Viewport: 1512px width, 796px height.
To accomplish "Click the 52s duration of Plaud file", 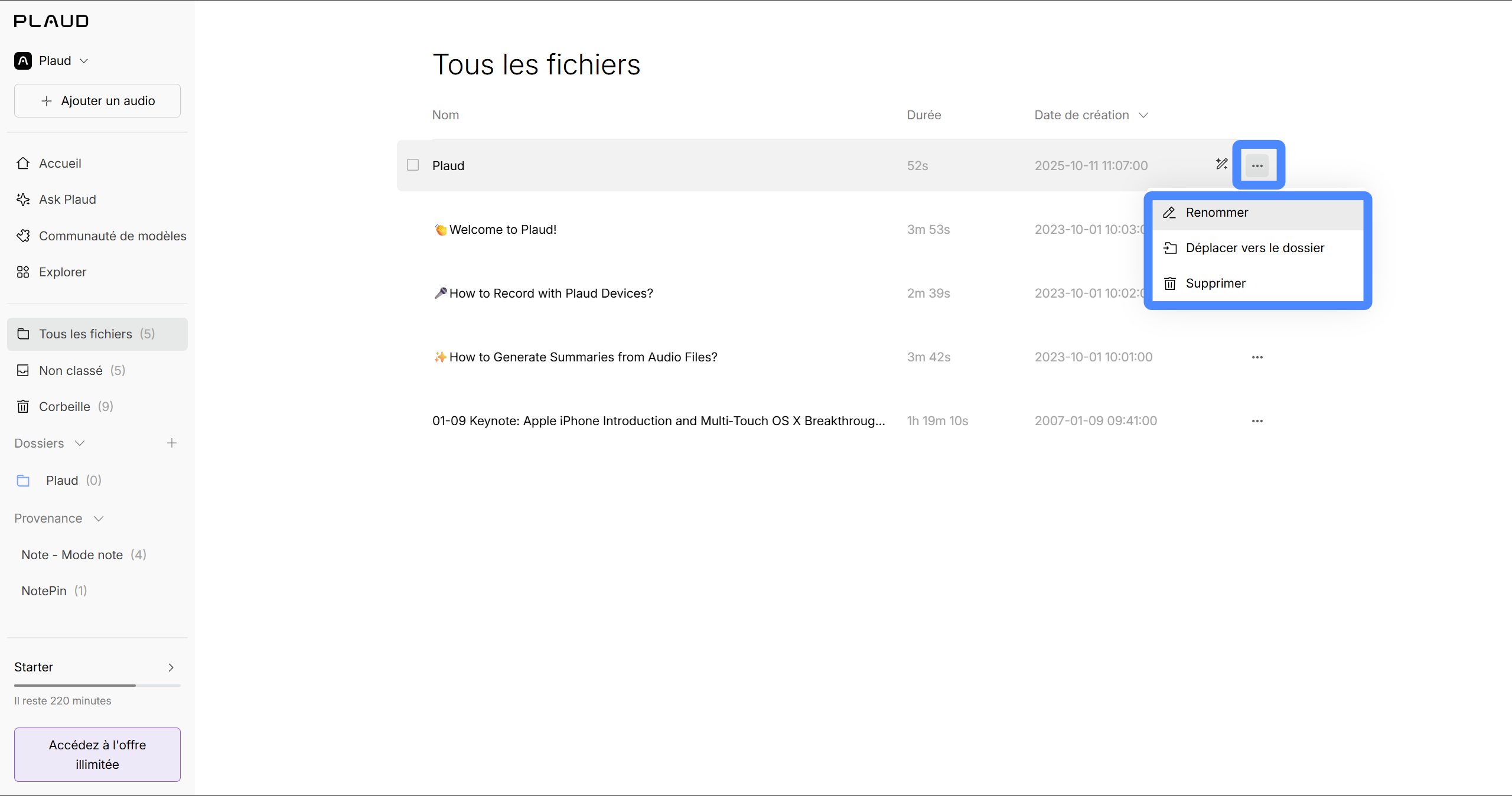I will pyautogui.click(x=917, y=166).
